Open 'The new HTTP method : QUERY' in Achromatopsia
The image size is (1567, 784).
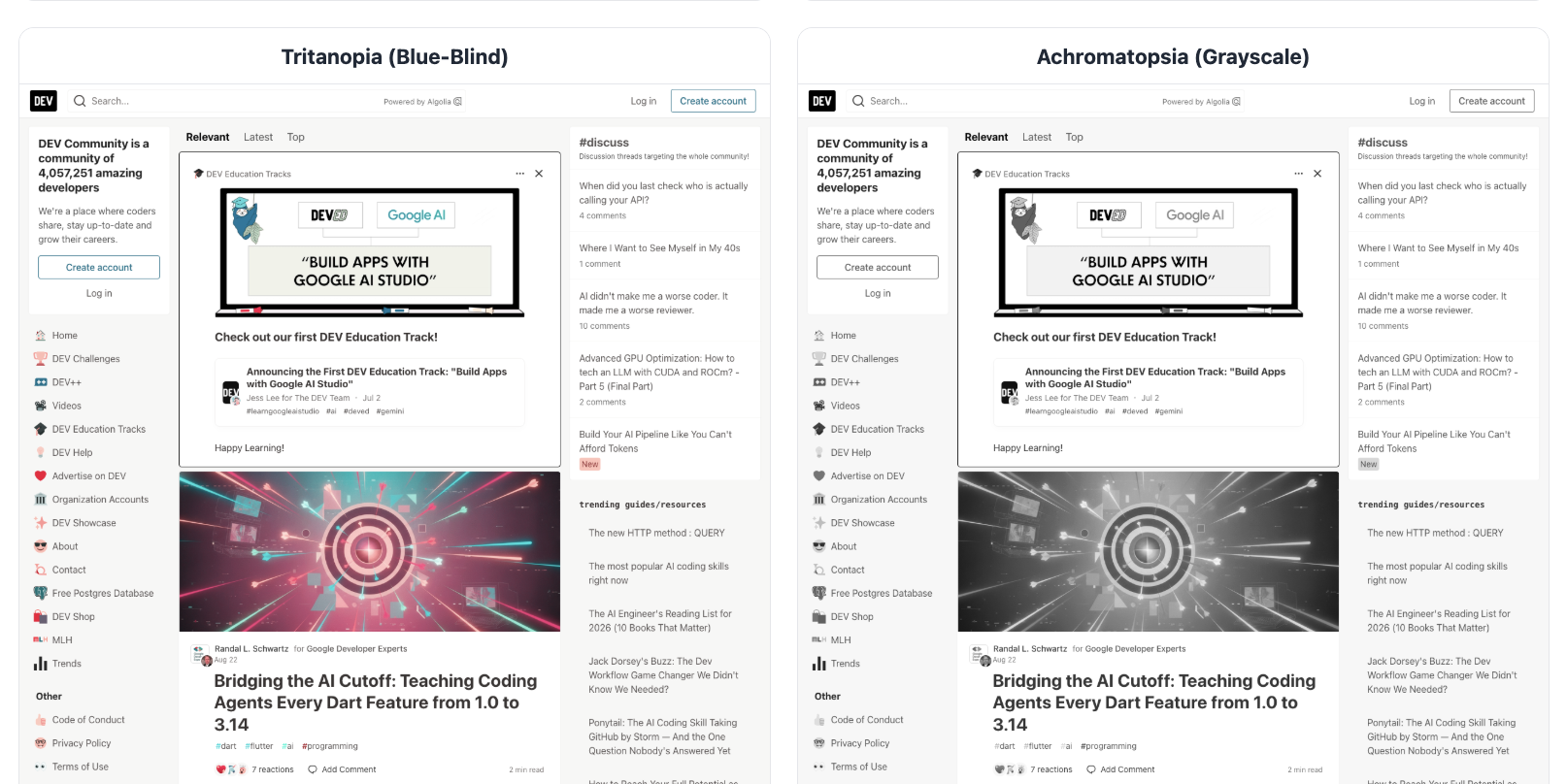(x=1435, y=533)
